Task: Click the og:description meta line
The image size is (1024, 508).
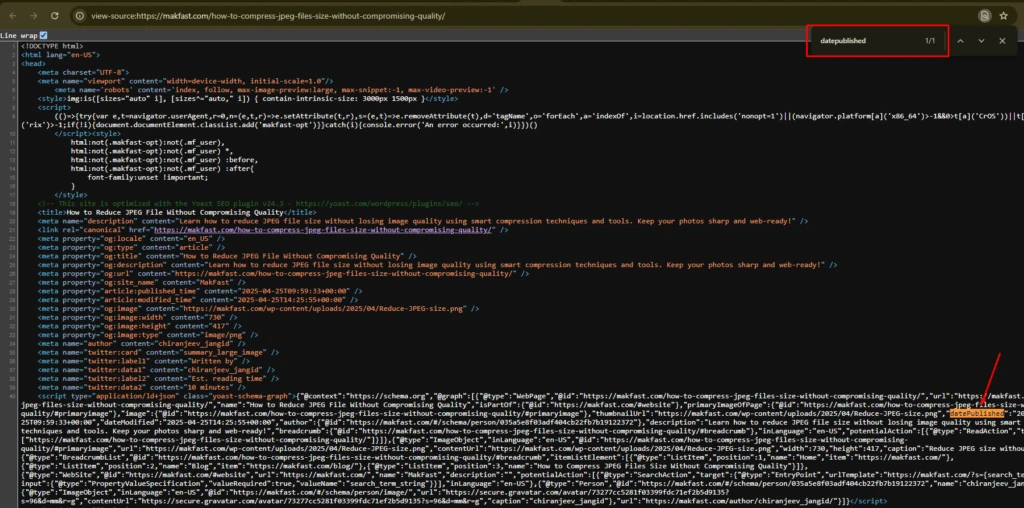Action: point(438,265)
